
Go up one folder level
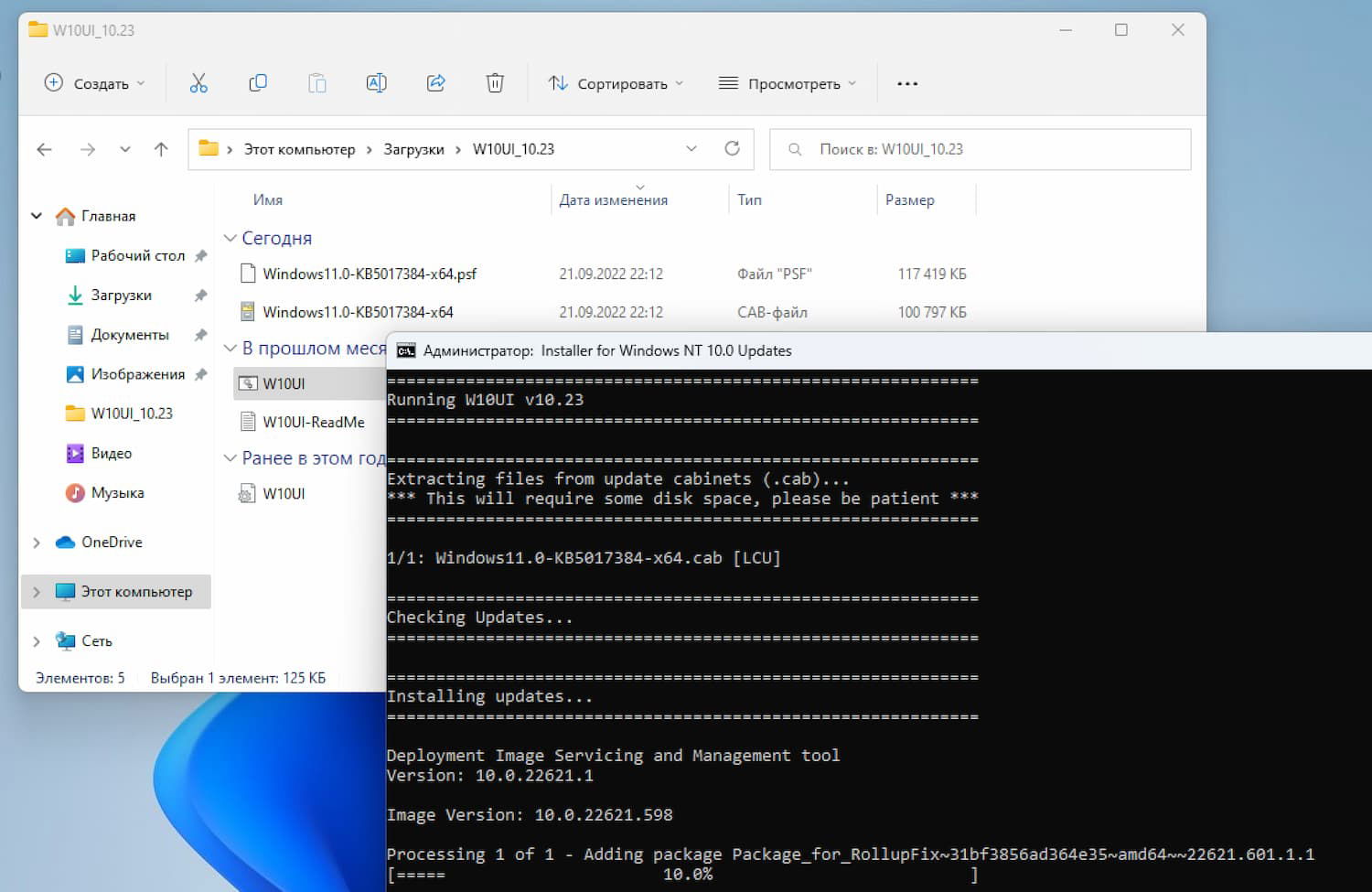tap(161, 149)
